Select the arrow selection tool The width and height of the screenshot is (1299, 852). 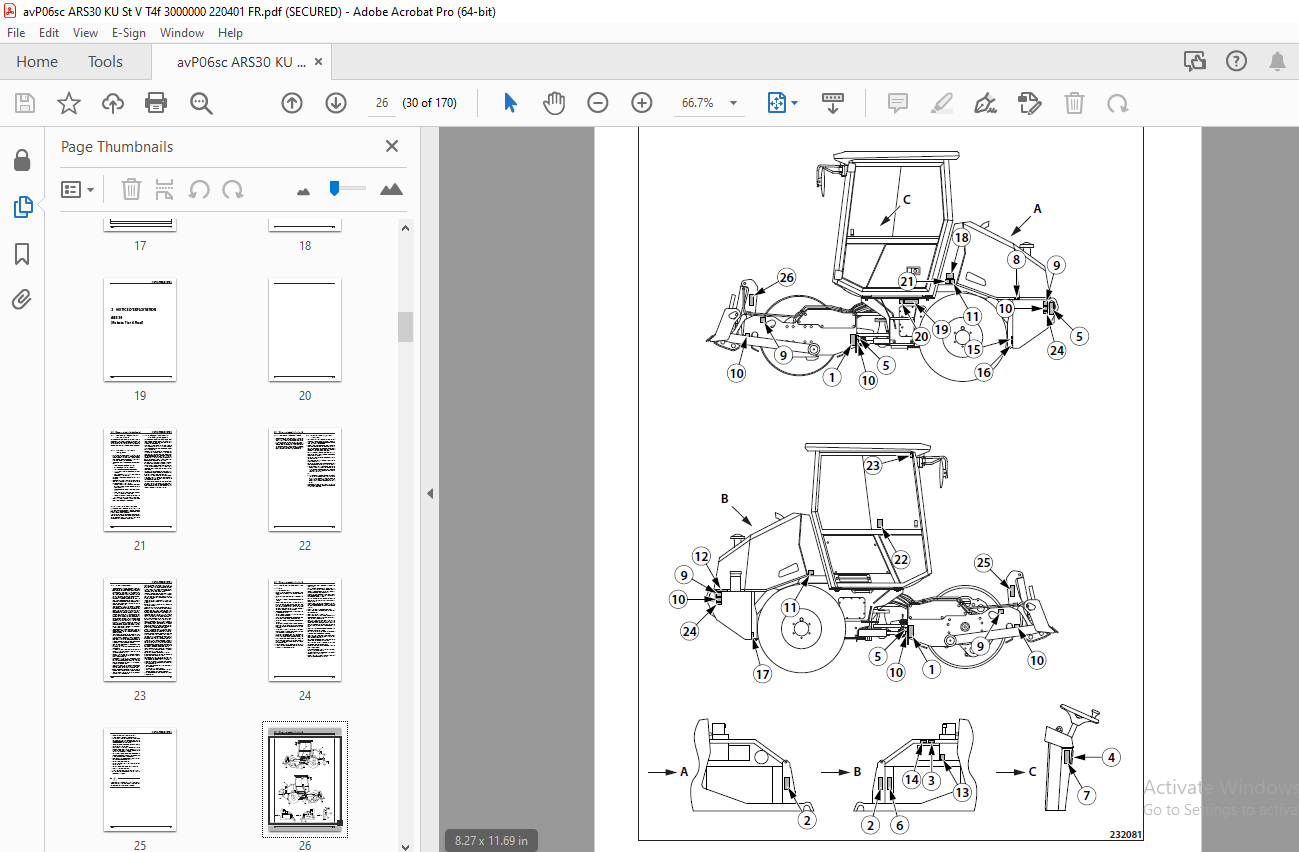tap(511, 103)
